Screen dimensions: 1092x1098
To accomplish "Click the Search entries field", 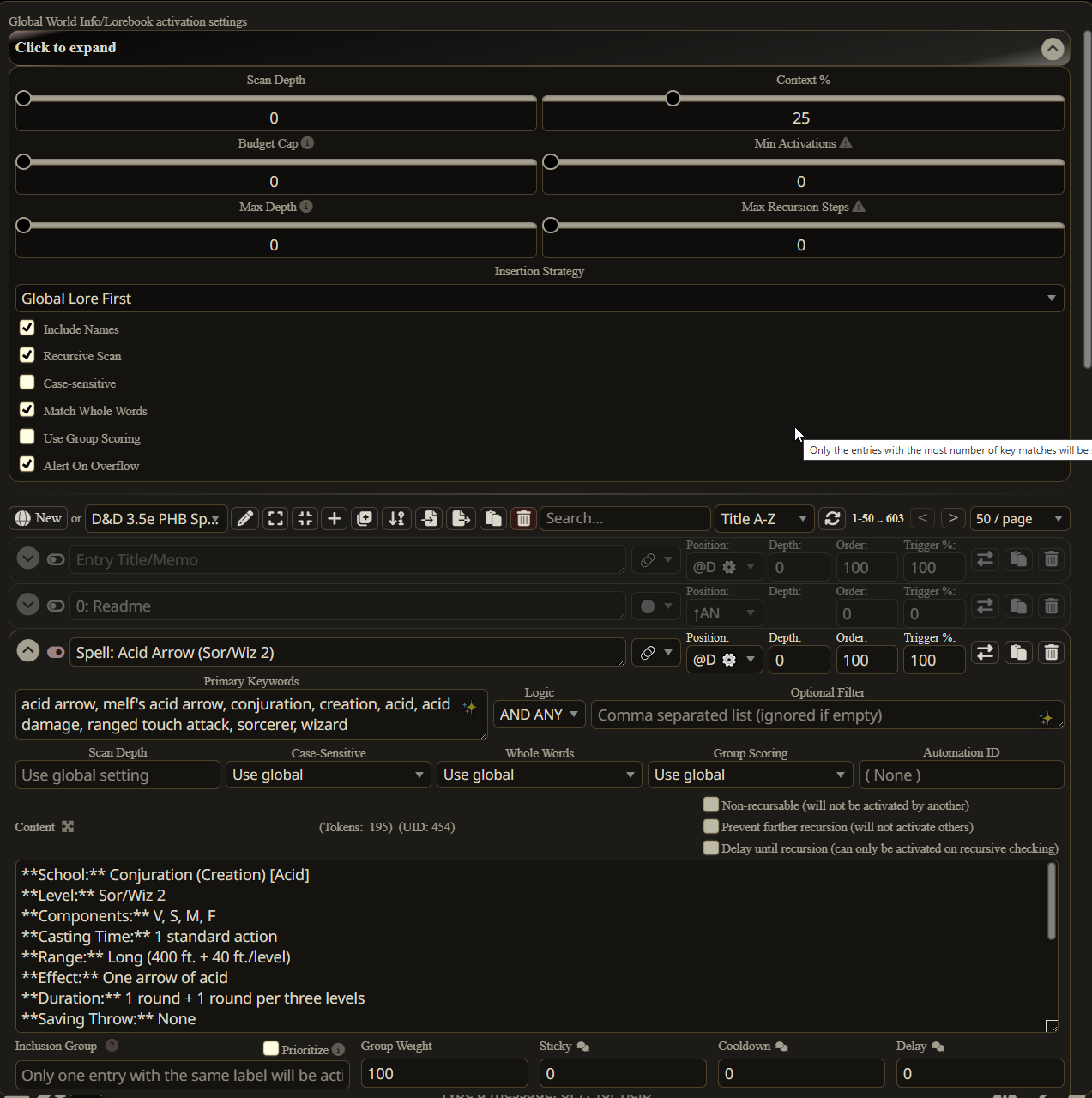I will 624,518.
